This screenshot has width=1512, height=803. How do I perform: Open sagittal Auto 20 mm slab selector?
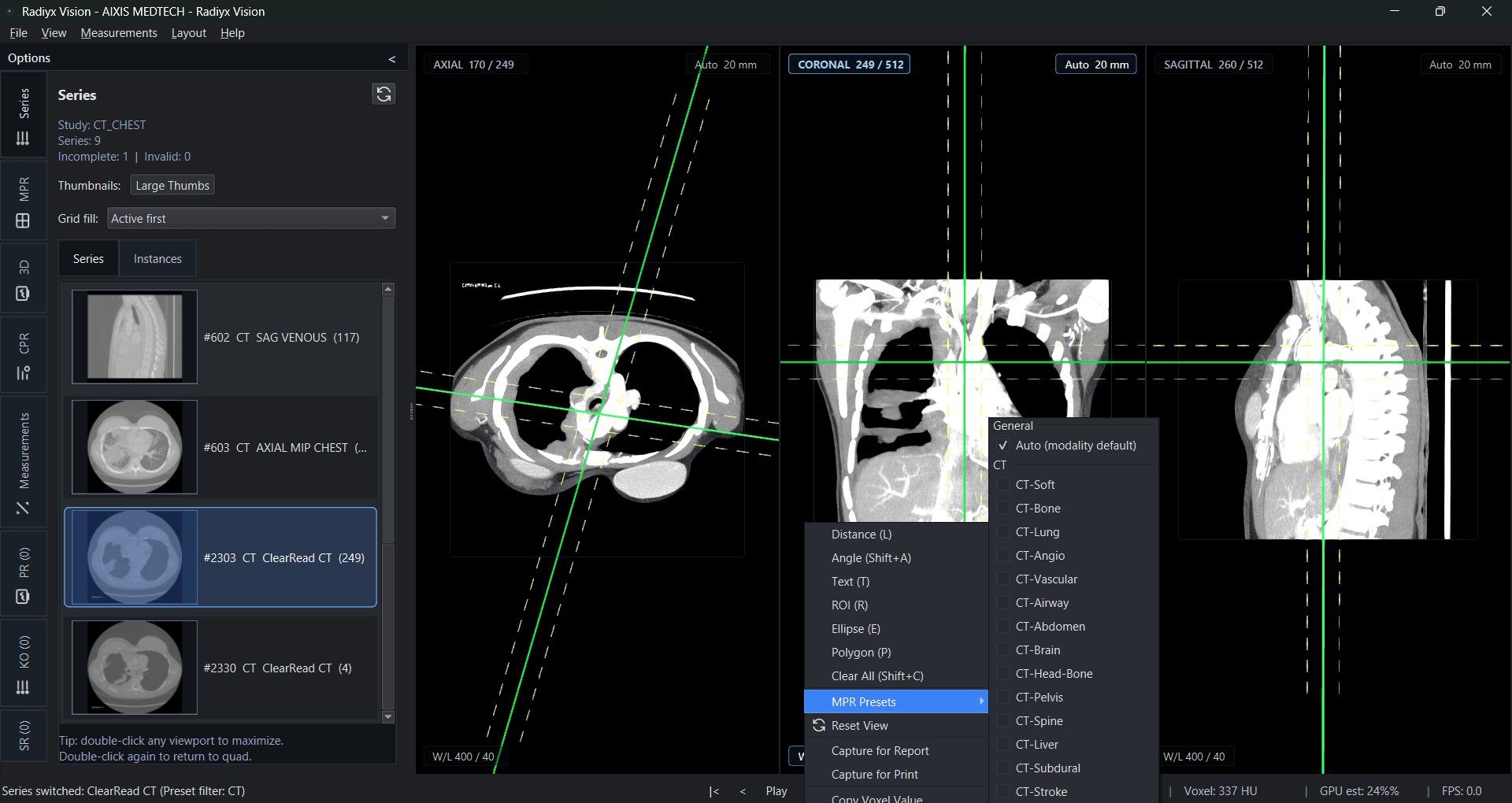[1461, 65]
